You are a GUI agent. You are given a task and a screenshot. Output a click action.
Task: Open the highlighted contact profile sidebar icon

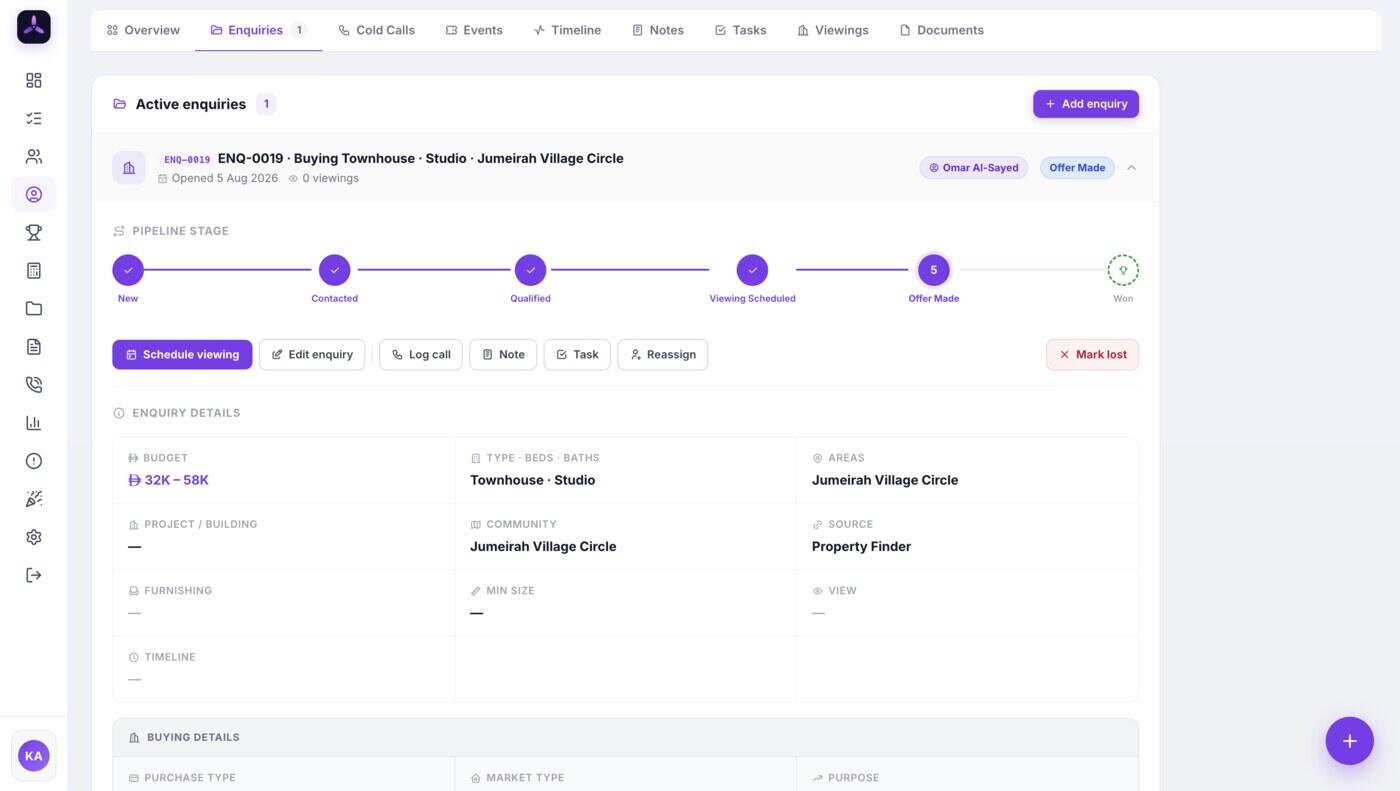pyautogui.click(x=34, y=194)
